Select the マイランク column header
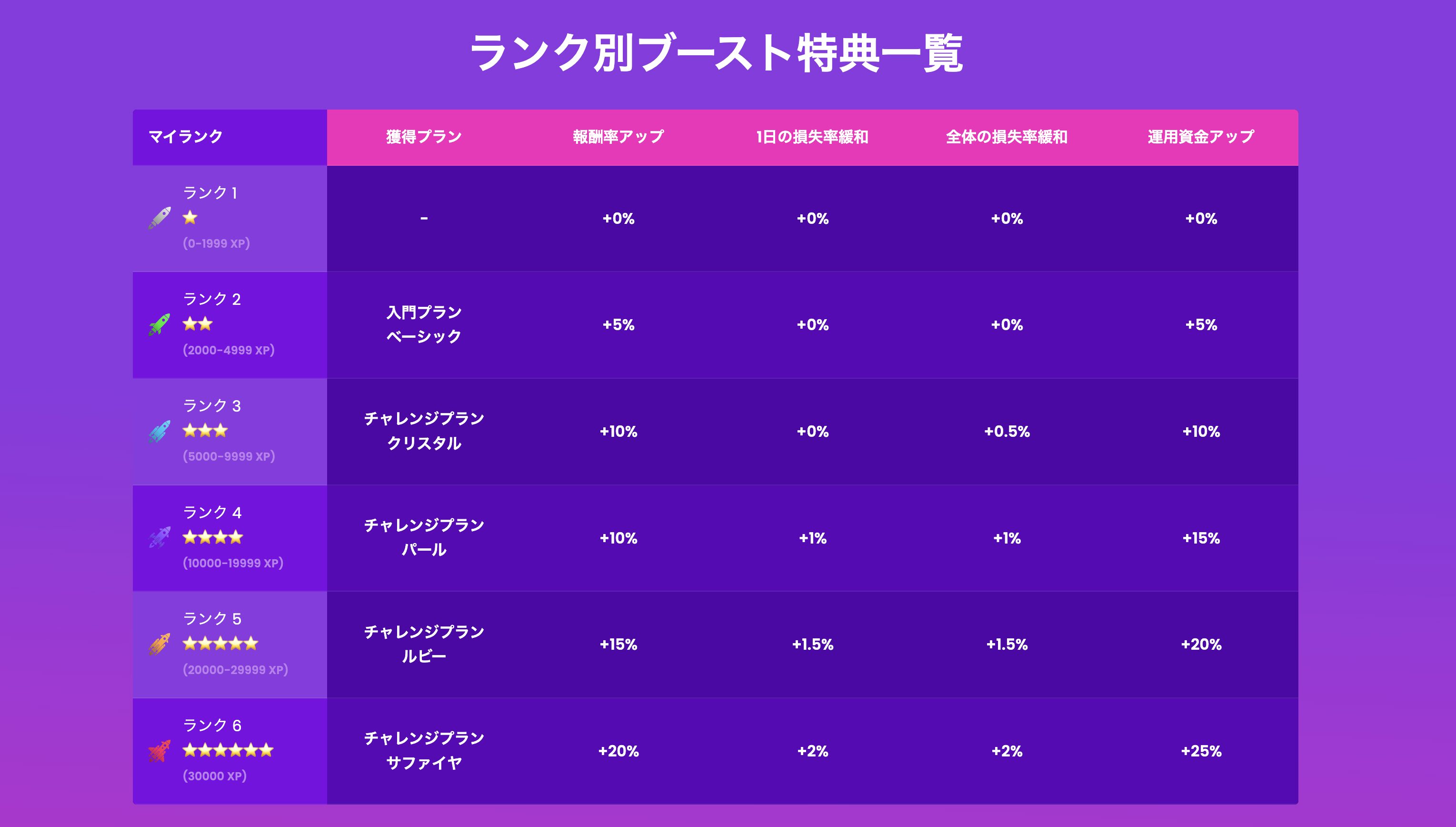 [186, 137]
